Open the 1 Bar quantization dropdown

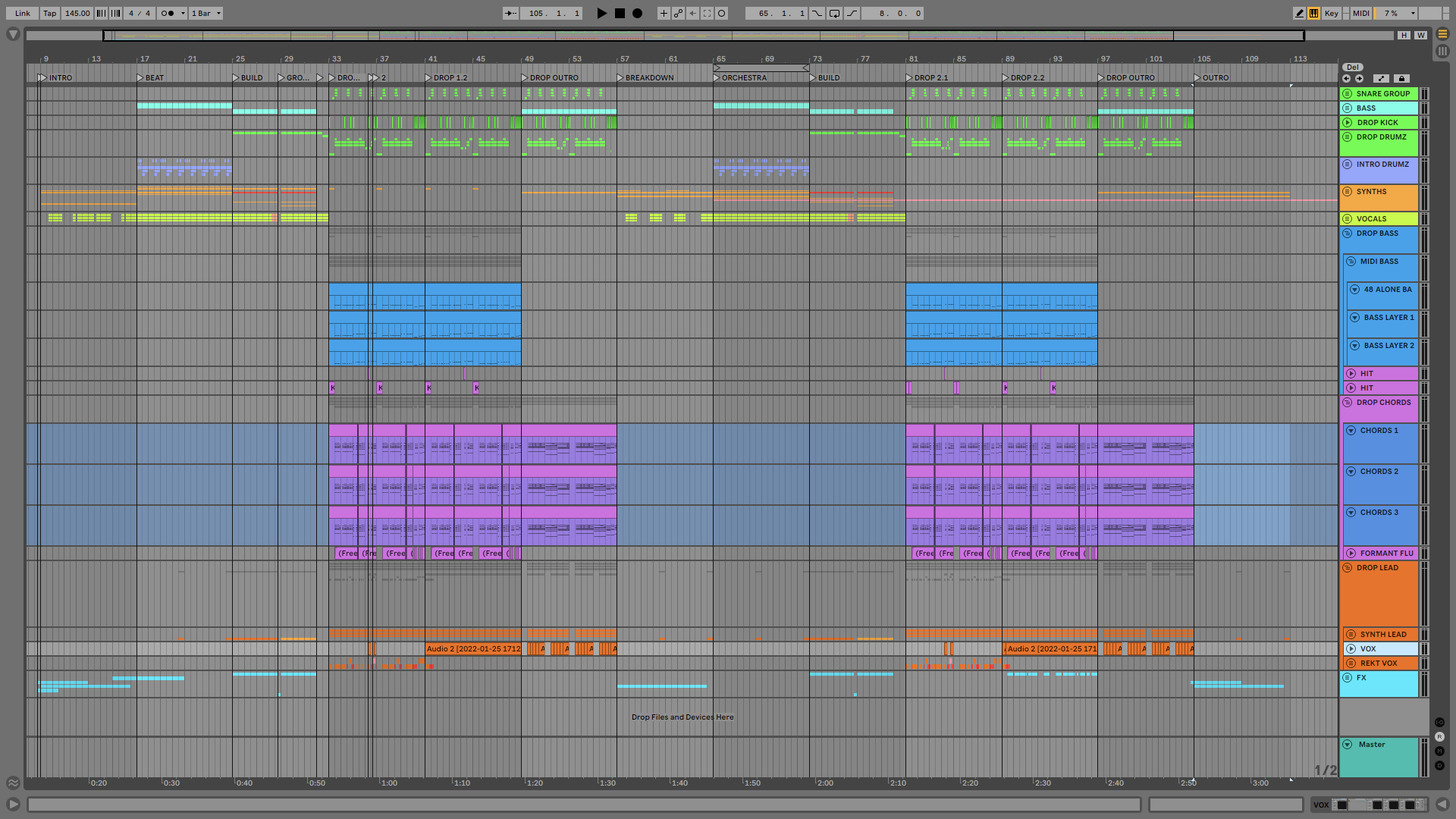[x=206, y=13]
